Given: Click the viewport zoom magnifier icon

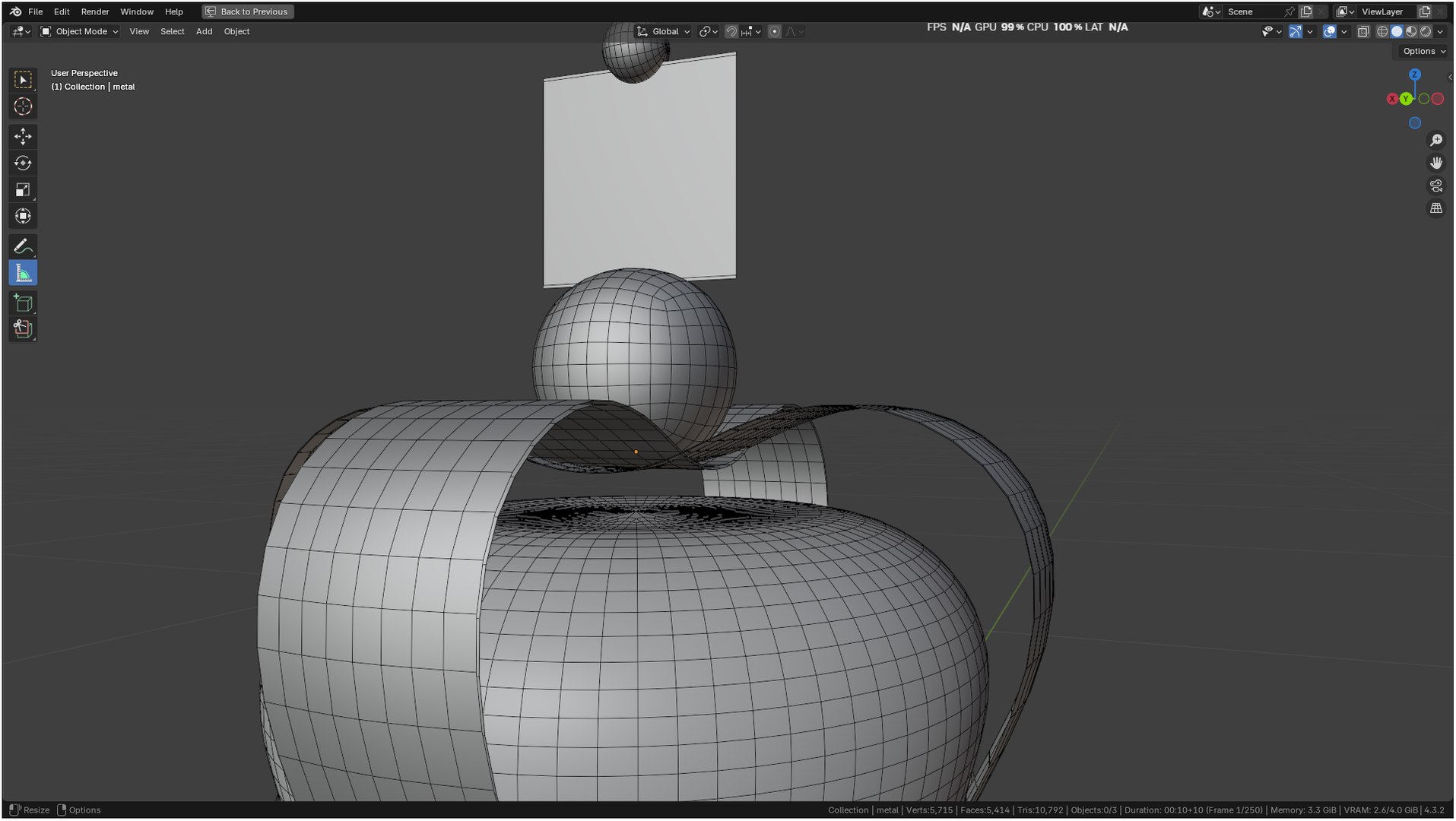Looking at the screenshot, I should pyautogui.click(x=1435, y=140).
